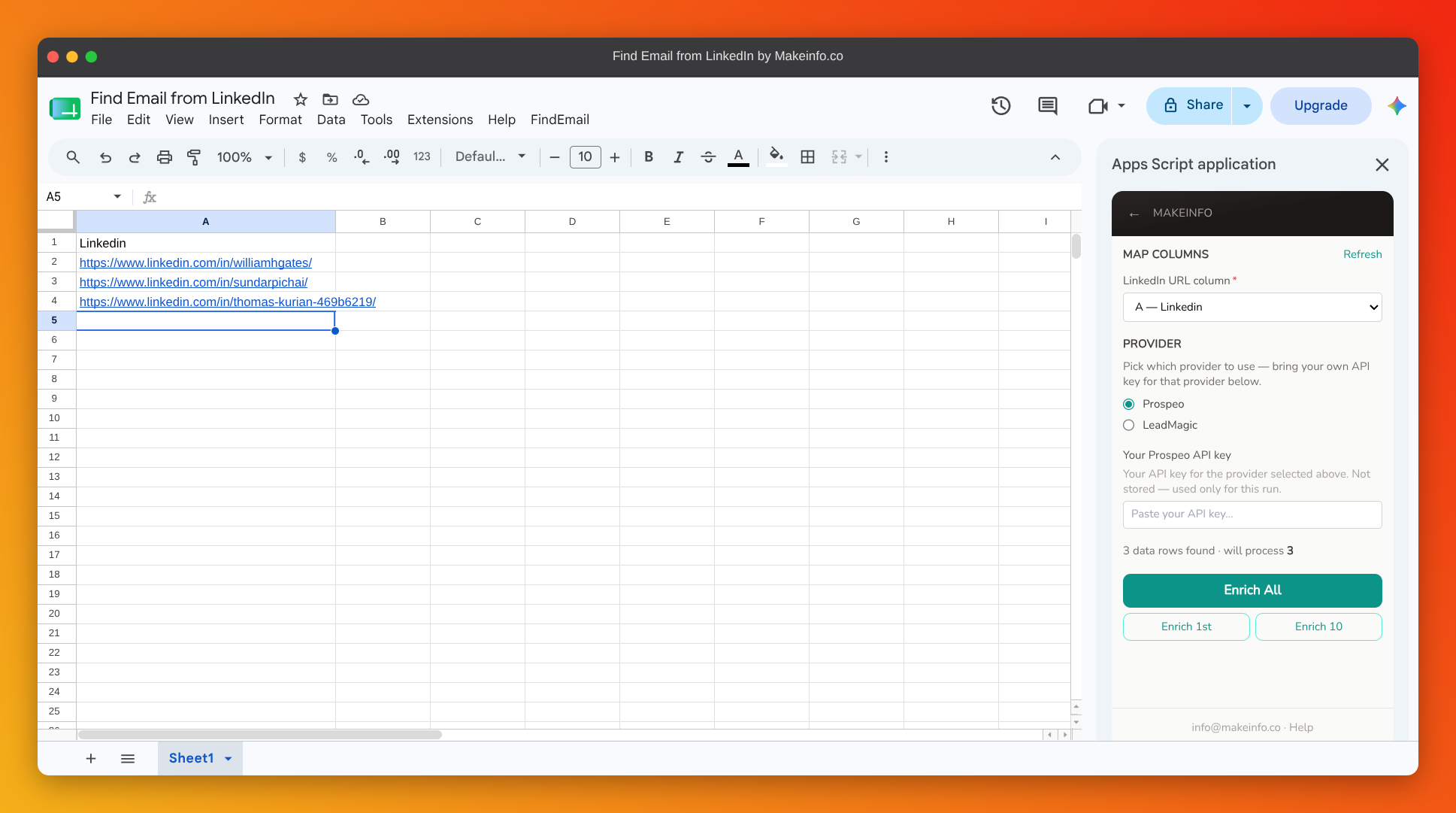
Task: Click the Enrich 10 button
Action: (x=1318, y=626)
